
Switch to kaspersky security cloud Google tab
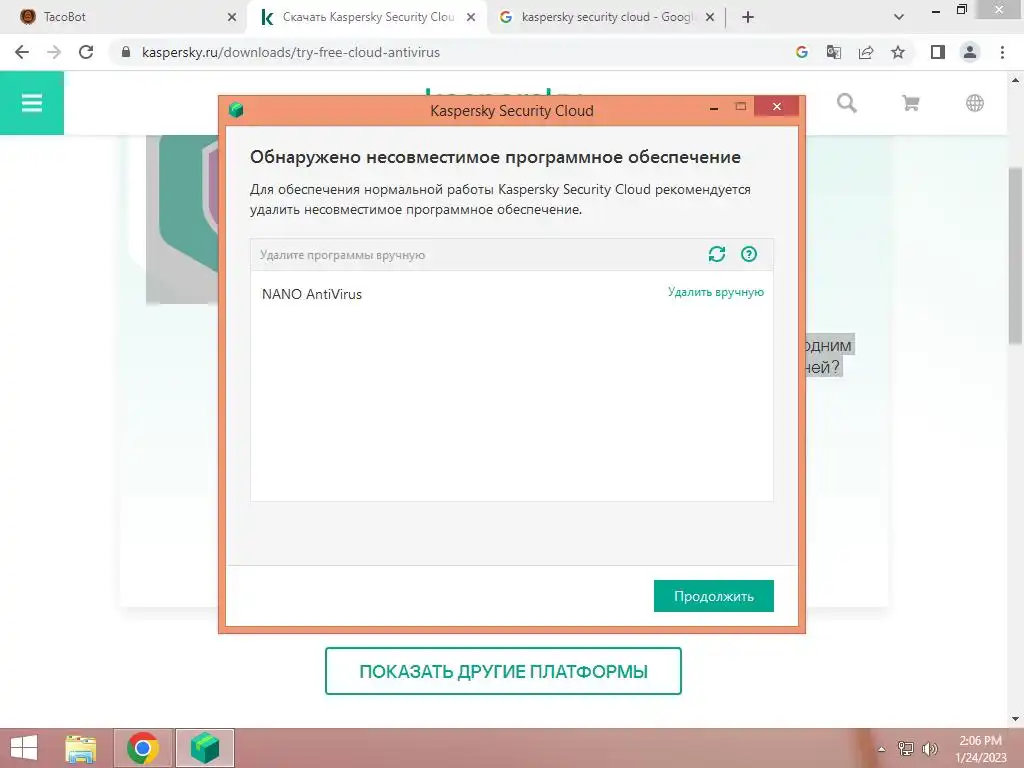pos(606,17)
